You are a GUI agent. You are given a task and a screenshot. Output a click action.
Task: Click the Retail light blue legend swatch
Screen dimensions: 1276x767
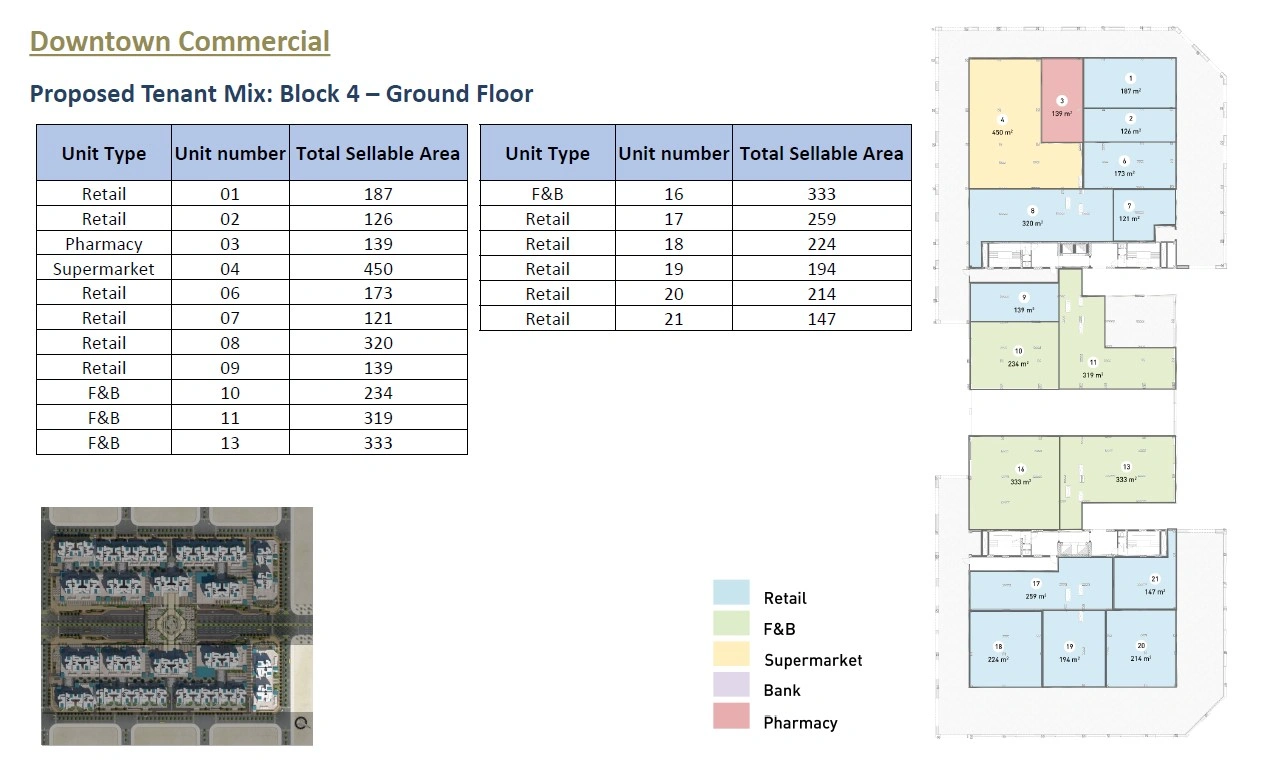tap(731, 592)
